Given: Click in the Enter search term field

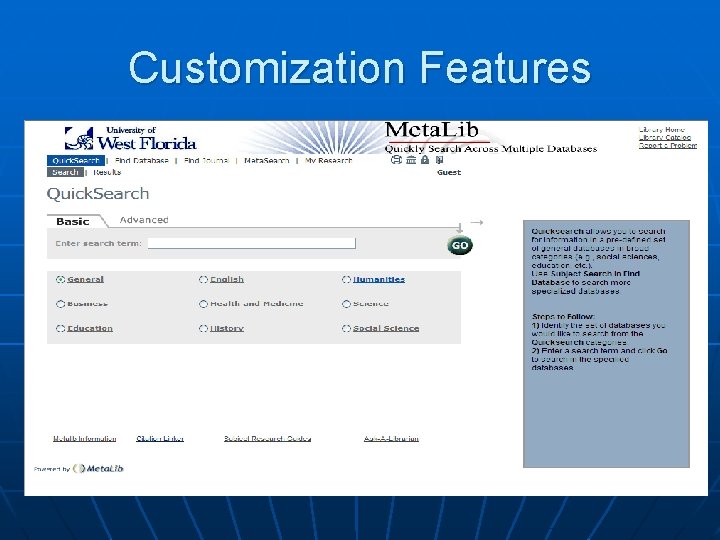Looking at the screenshot, I should point(252,243).
